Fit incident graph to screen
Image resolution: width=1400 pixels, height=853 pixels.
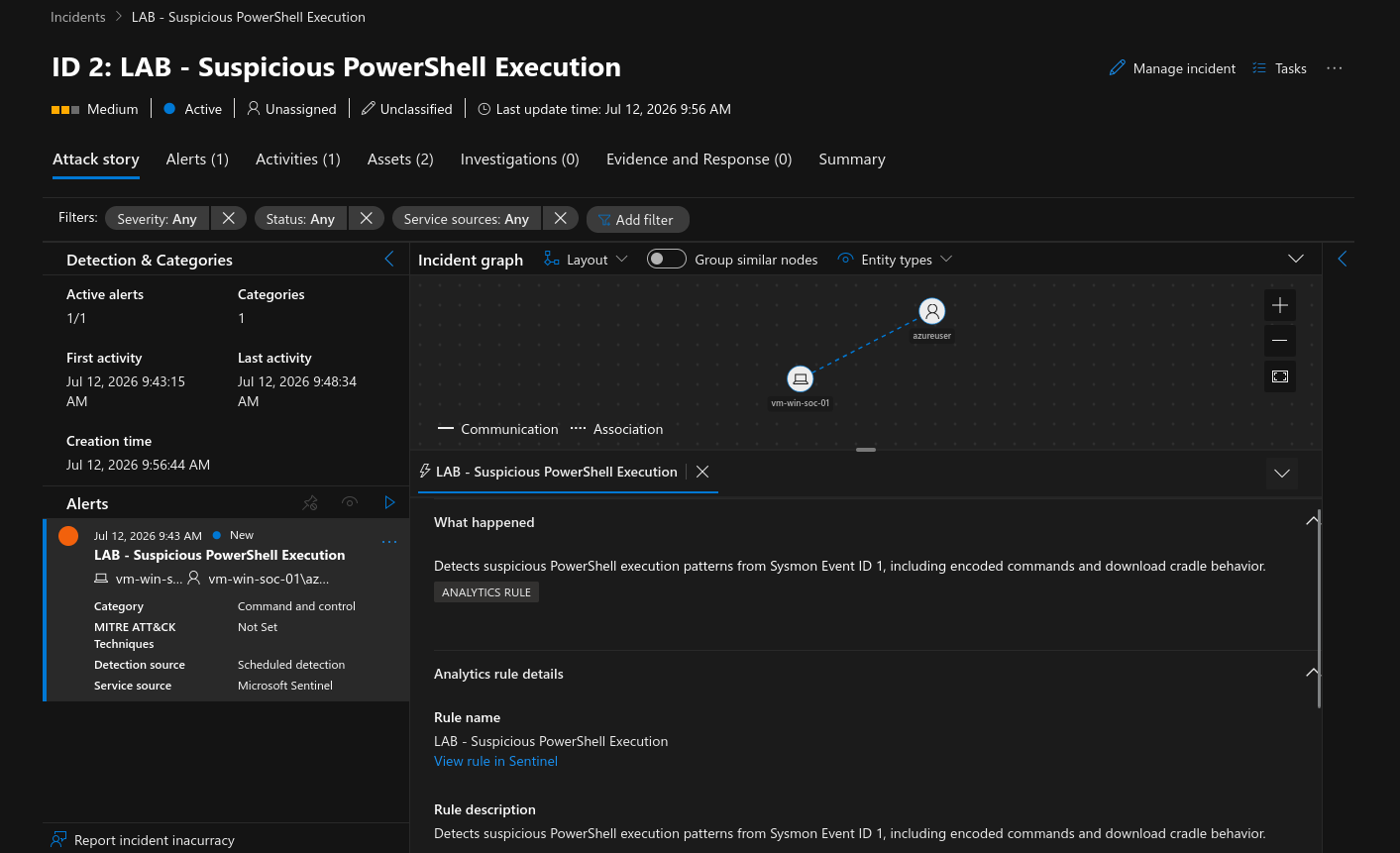click(x=1280, y=376)
